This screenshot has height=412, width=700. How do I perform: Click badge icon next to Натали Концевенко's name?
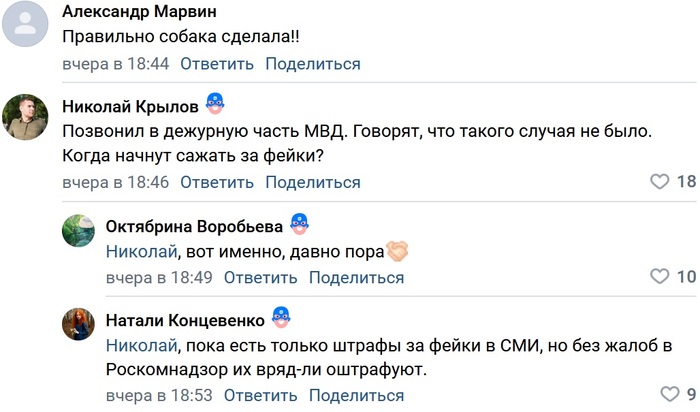coord(281,318)
